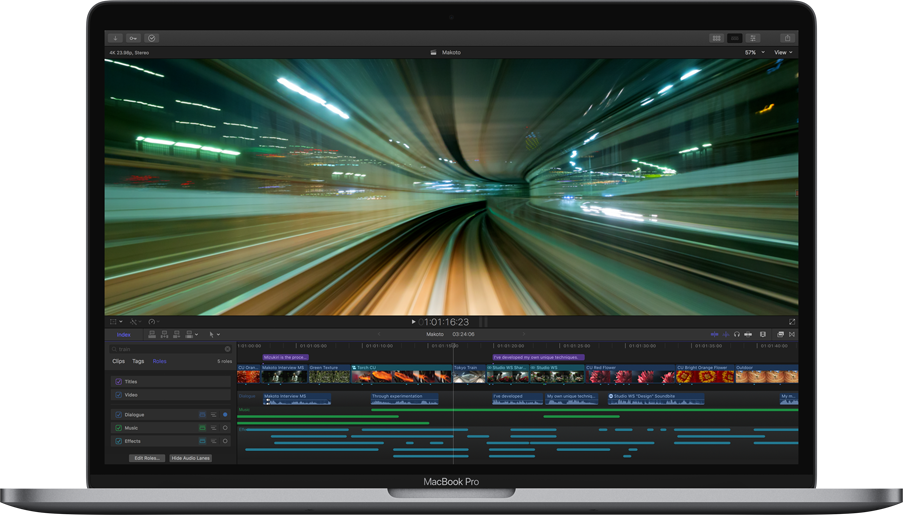This screenshot has height=527, width=903.
Task: Click the Import Media arrow icon
Action: pyautogui.click(x=115, y=38)
